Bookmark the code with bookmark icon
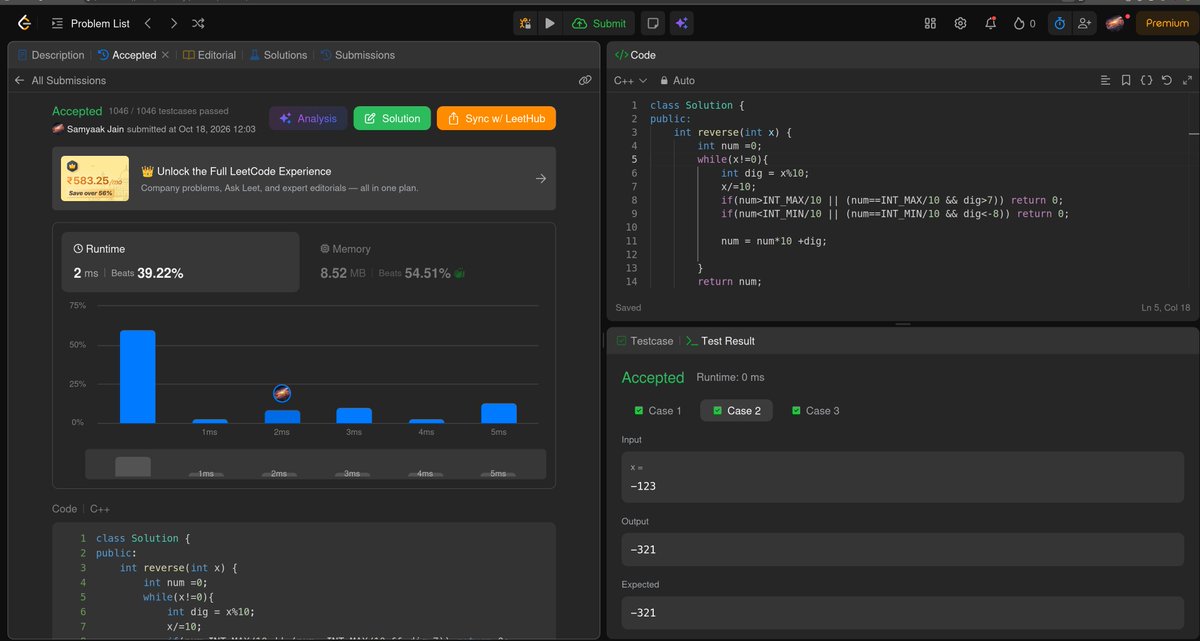Viewport: 1200px width, 641px height. (x=1126, y=80)
